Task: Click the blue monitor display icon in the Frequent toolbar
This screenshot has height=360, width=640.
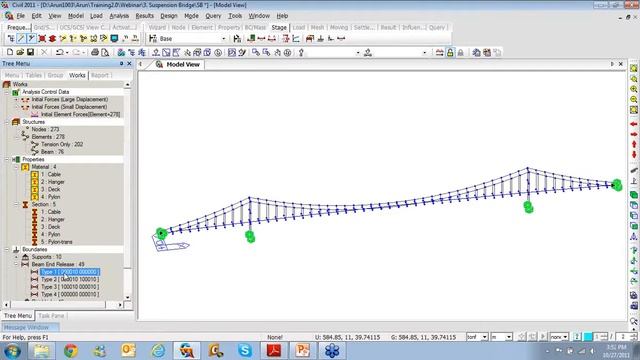Action: pyautogui.click(x=114, y=39)
